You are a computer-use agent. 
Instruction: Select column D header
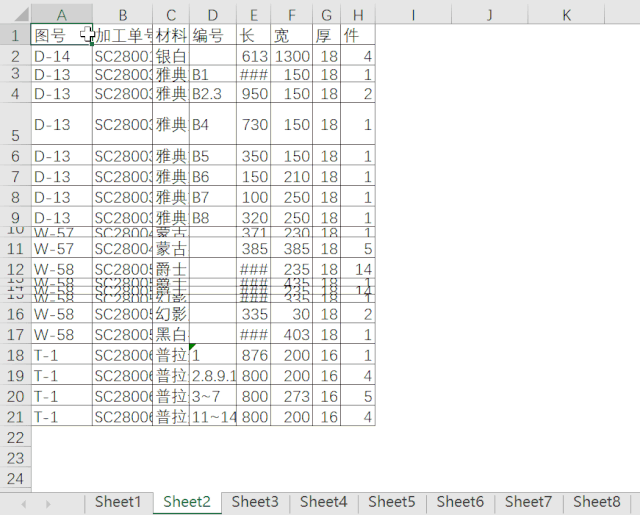[x=213, y=15]
